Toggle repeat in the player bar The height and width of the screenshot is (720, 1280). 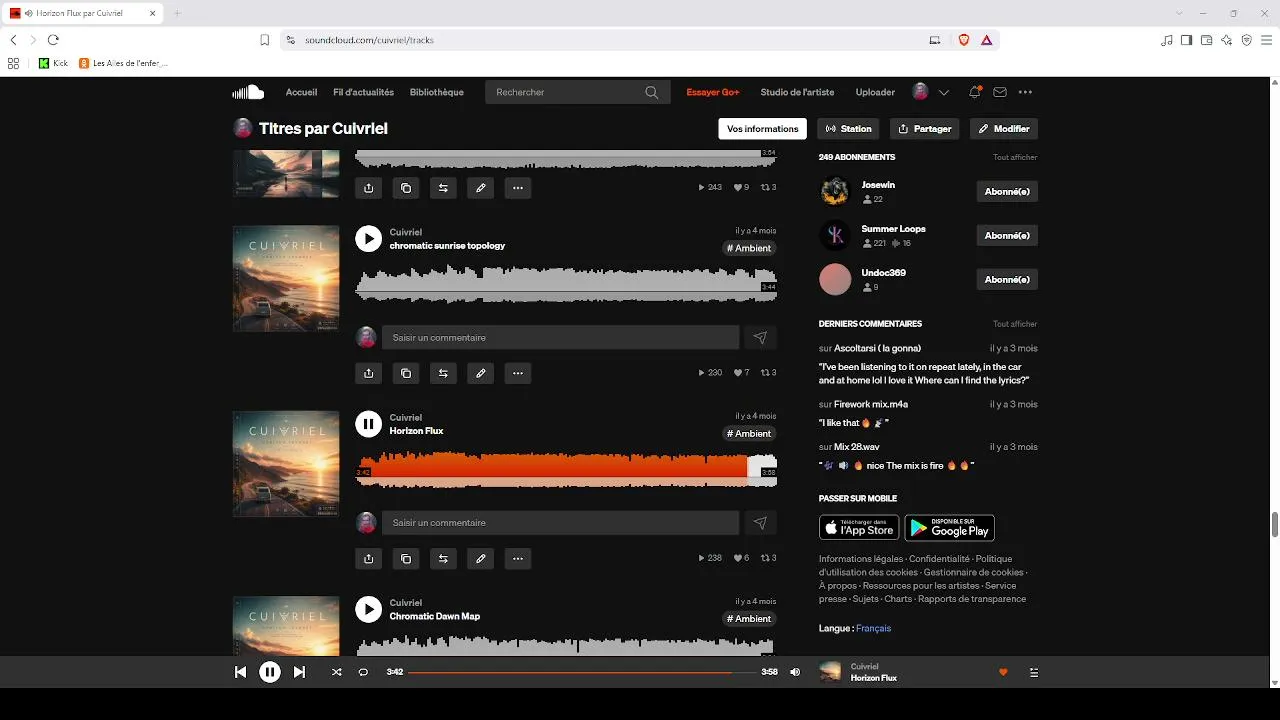[x=363, y=672]
